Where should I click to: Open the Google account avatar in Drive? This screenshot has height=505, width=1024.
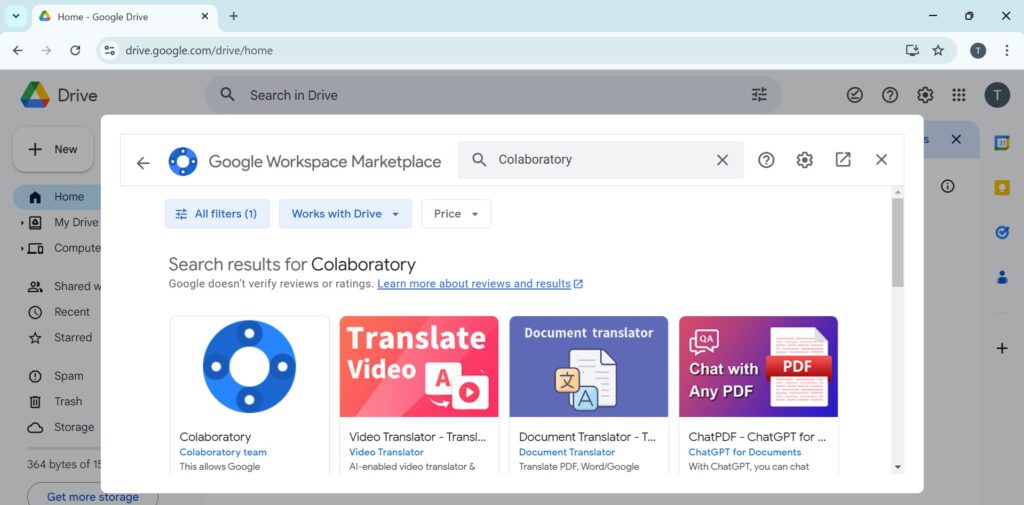tap(997, 95)
